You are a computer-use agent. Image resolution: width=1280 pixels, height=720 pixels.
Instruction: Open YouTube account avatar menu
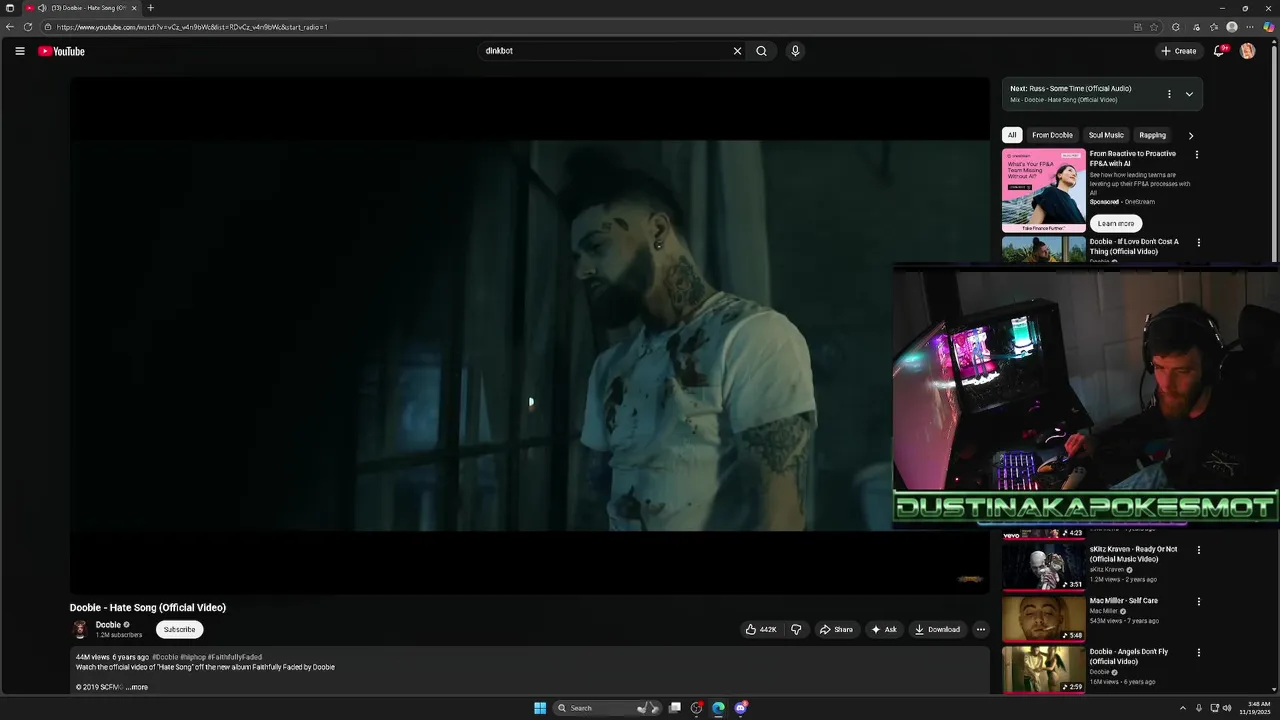[x=1247, y=51]
